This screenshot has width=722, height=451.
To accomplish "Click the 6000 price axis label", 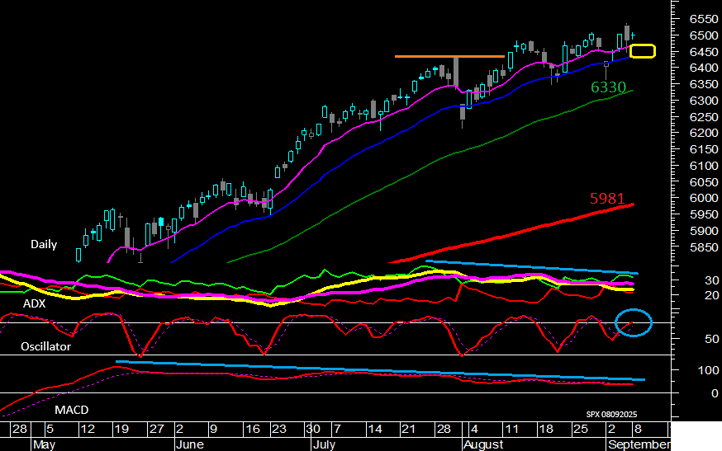I will pyautogui.click(x=704, y=198).
